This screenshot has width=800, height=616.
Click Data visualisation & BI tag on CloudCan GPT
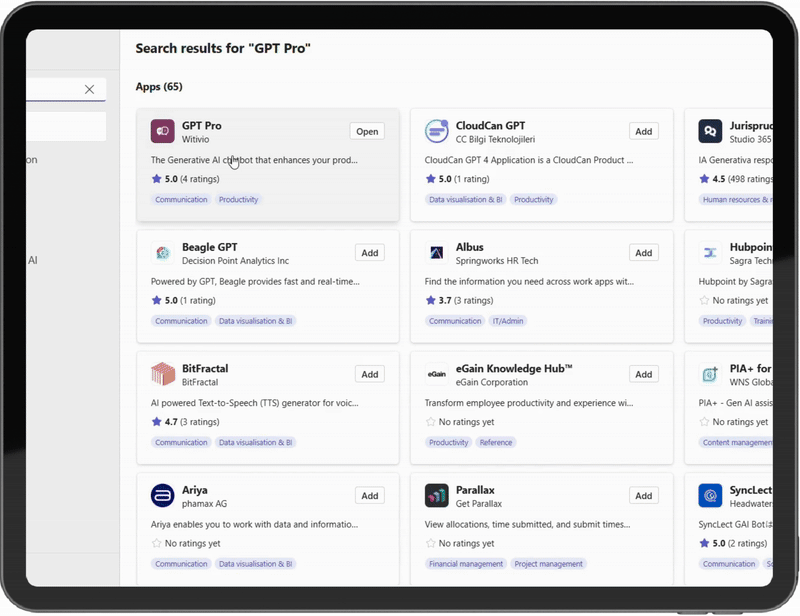click(x=465, y=200)
